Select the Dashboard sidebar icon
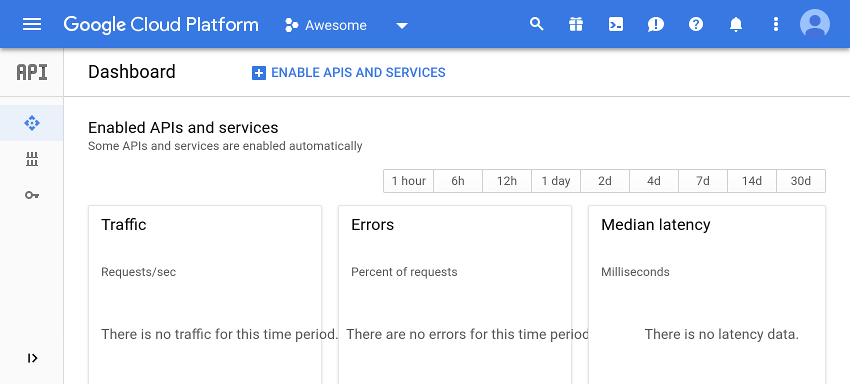 32,123
